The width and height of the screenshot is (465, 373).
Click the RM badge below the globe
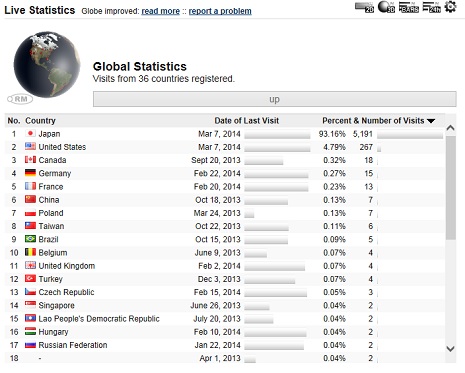20,99
